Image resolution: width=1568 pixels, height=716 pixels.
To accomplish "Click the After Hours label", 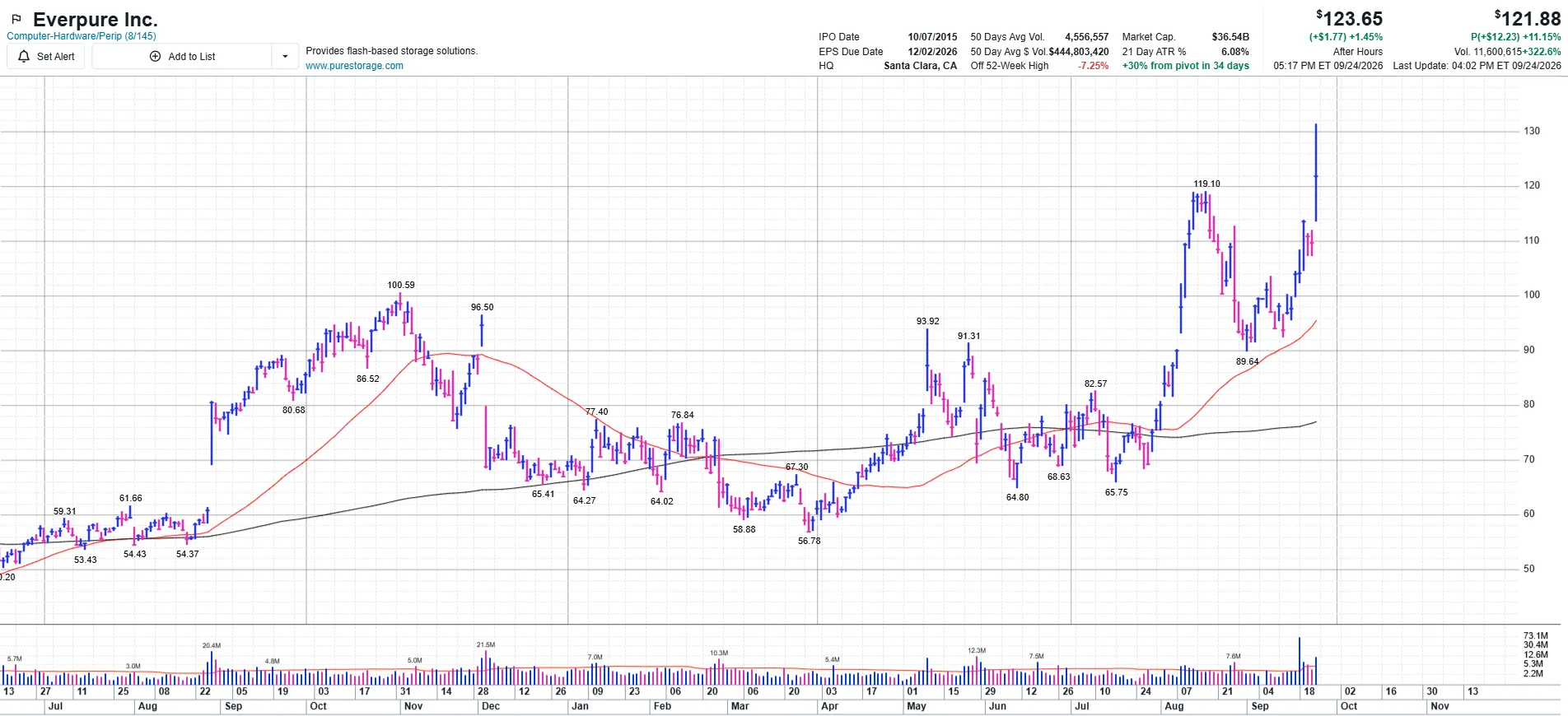I will tap(1358, 52).
